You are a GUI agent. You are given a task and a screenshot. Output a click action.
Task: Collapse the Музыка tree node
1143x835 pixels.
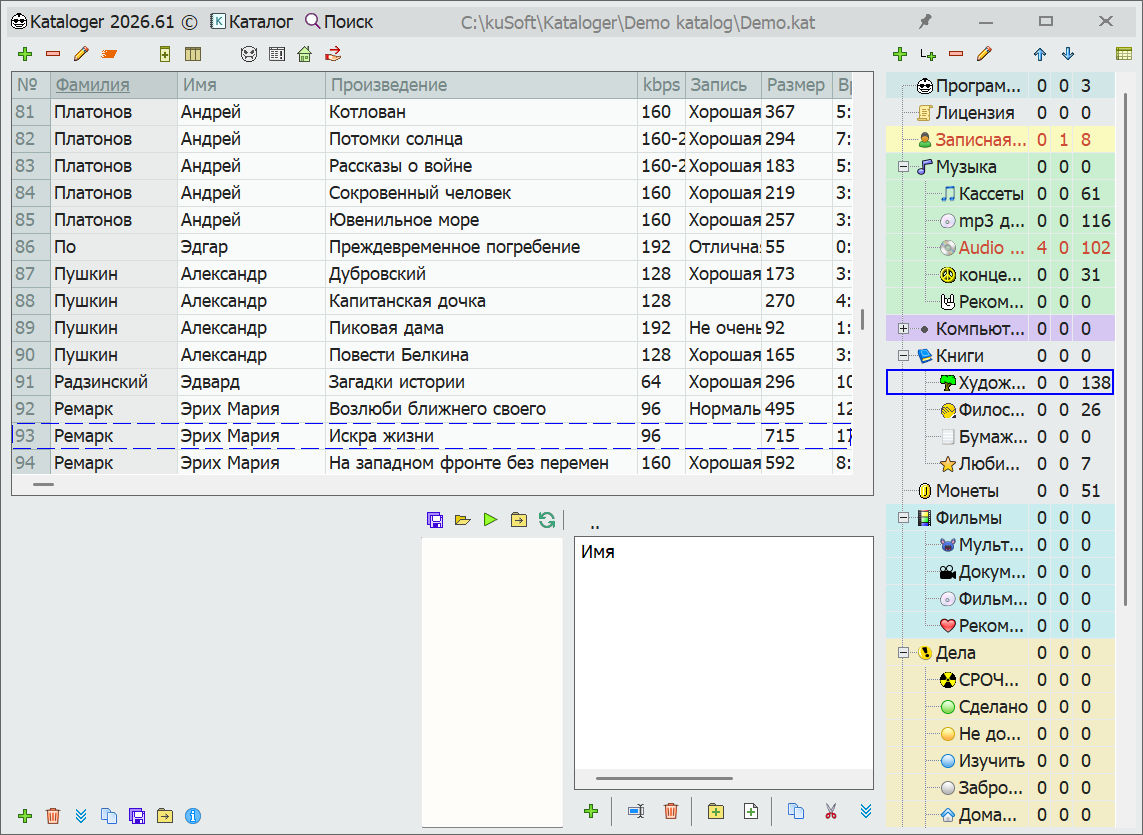pos(903,167)
